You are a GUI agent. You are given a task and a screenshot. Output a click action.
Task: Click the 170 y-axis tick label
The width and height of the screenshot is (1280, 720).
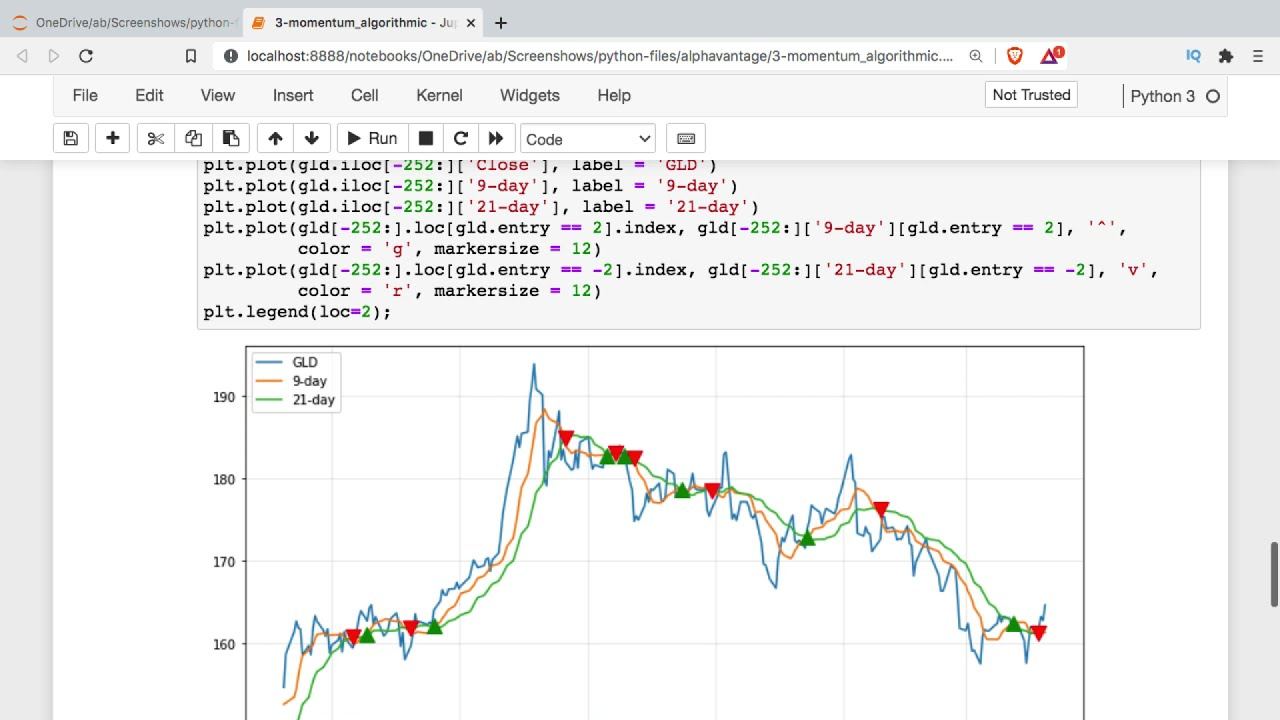point(224,562)
